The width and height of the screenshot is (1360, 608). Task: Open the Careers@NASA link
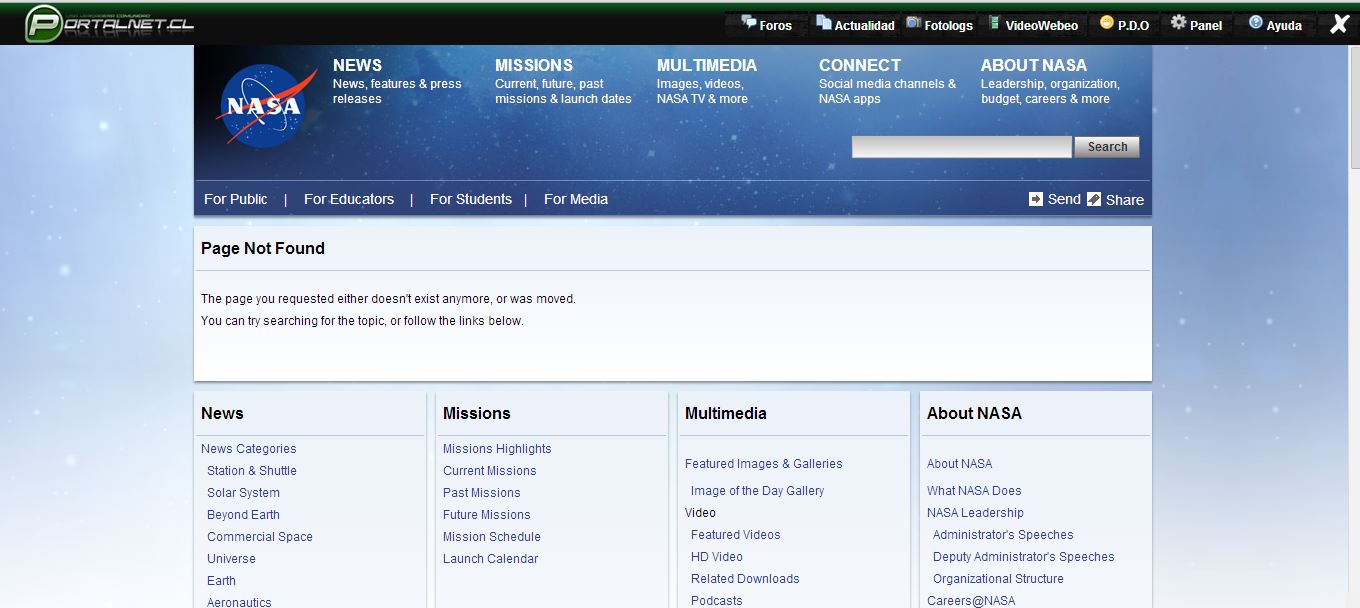[x=971, y=601]
